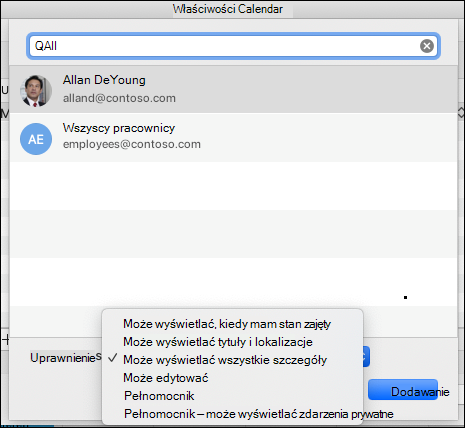Click the search field containing QAll
Image resolution: width=465 pixels, height=428 pixels.
233,46
